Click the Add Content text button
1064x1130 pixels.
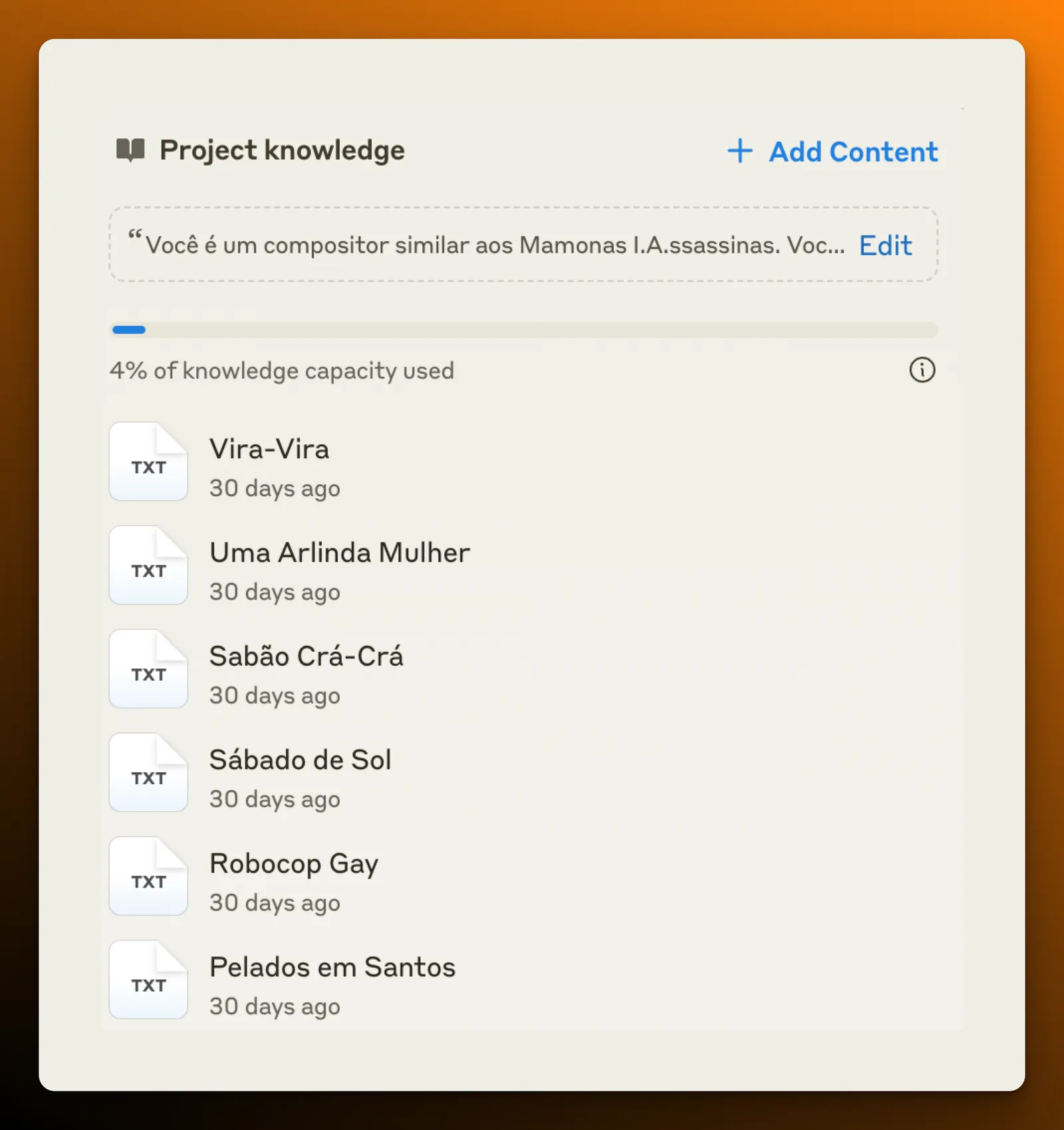[853, 152]
